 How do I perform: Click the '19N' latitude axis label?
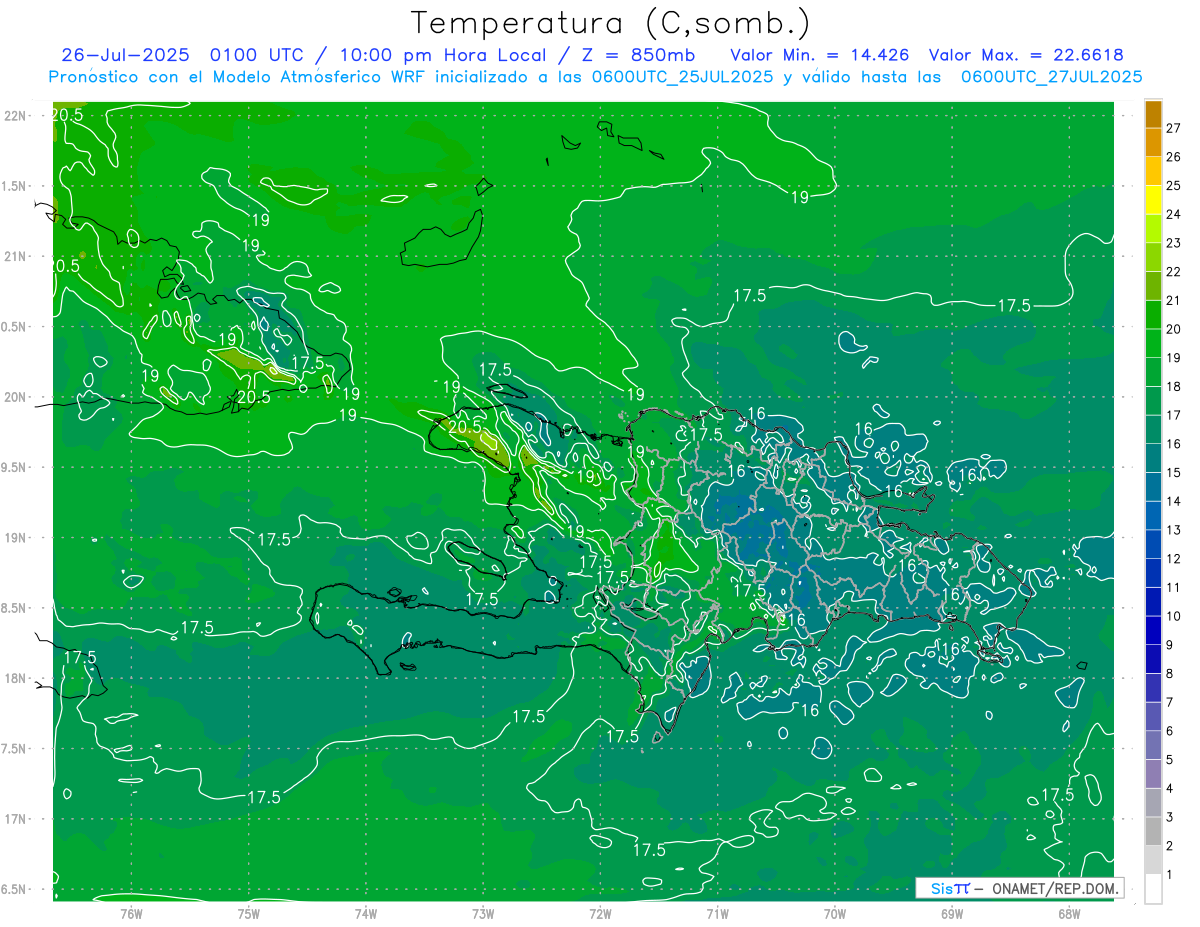click(x=14, y=537)
